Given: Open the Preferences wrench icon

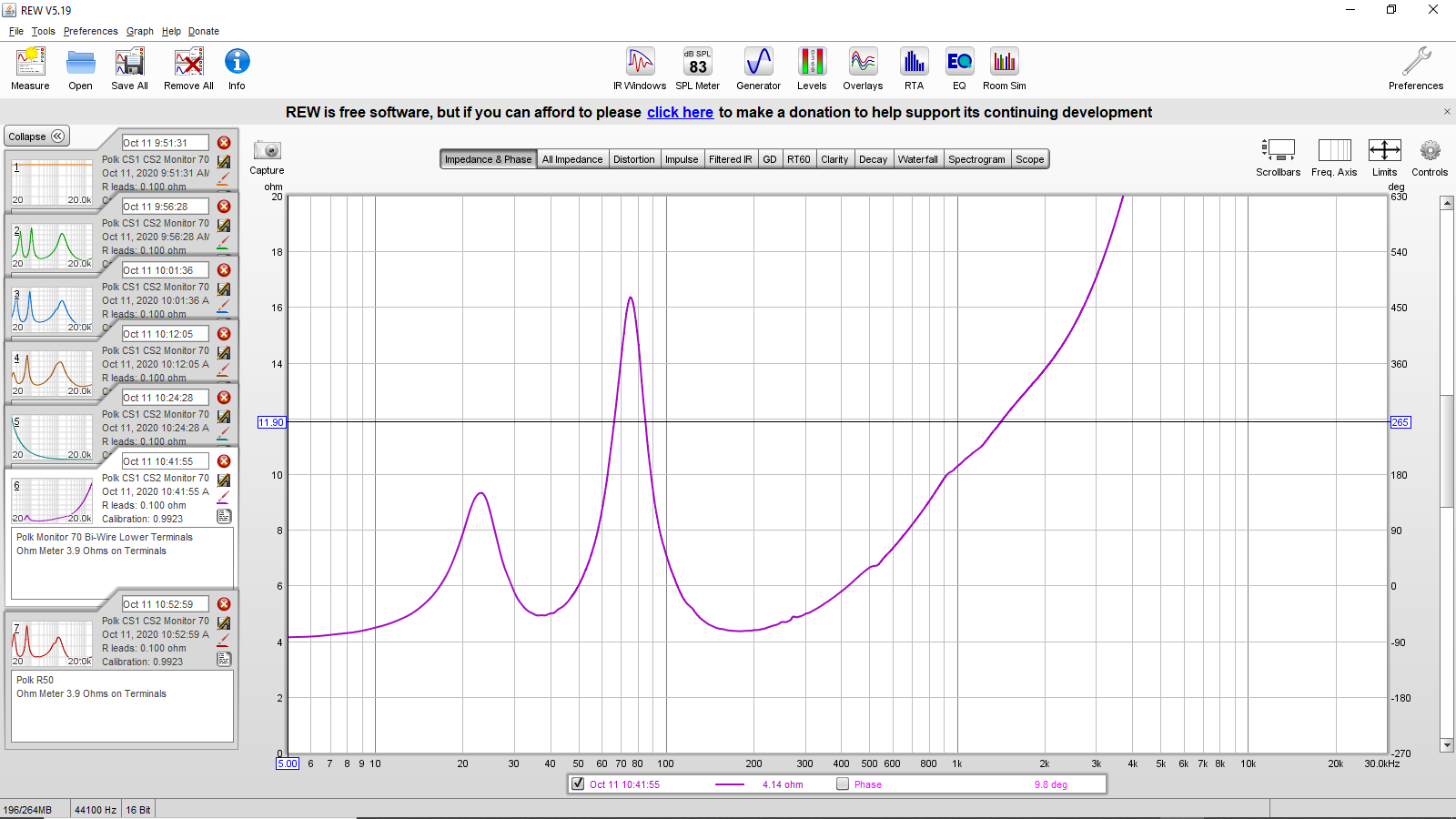Looking at the screenshot, I should click(x=1416, y=62).
